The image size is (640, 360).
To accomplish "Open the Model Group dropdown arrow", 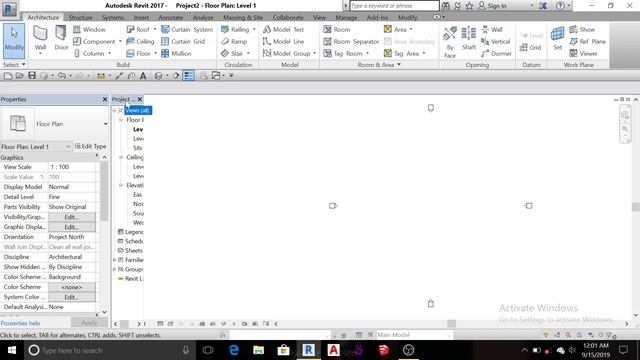I will pos(314,53).
